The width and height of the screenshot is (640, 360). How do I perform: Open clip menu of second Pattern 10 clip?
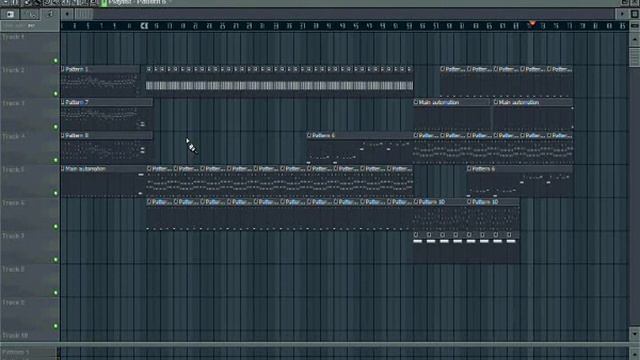(469, 202)
